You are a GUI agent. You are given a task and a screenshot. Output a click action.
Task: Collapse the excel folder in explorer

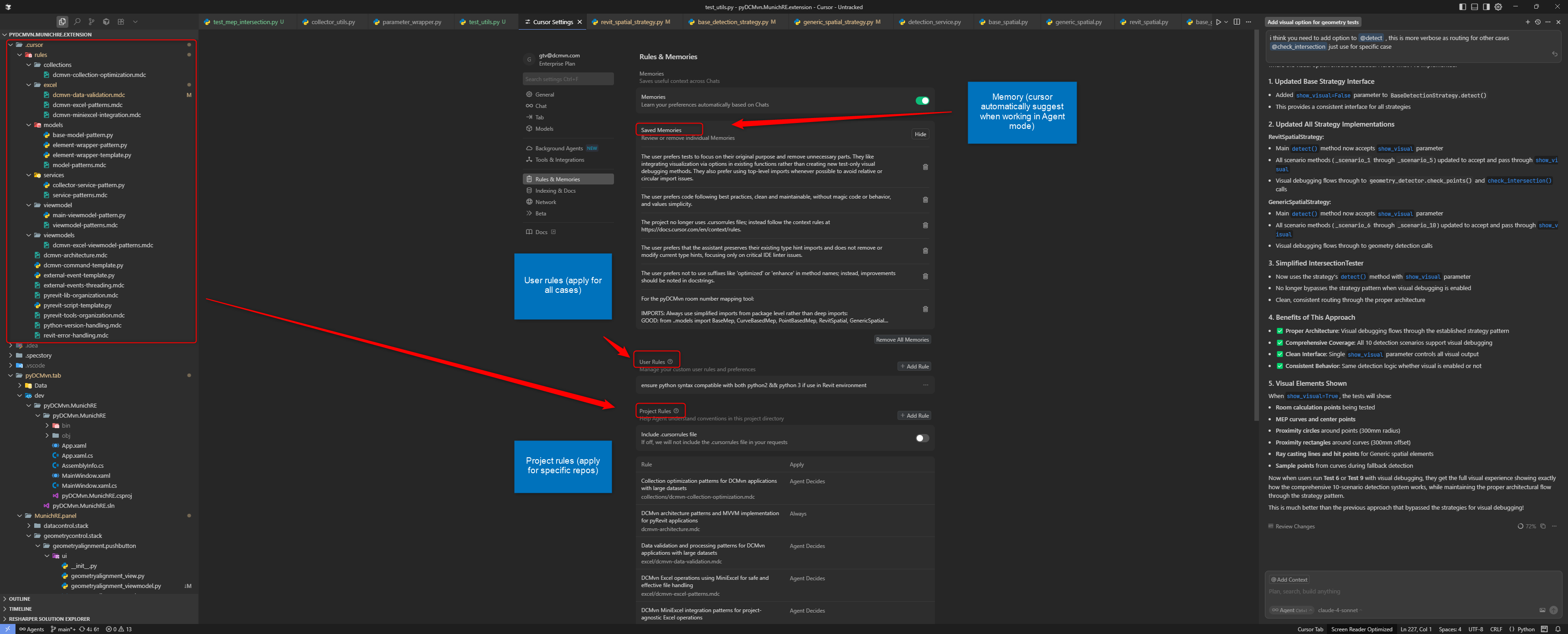29,85
